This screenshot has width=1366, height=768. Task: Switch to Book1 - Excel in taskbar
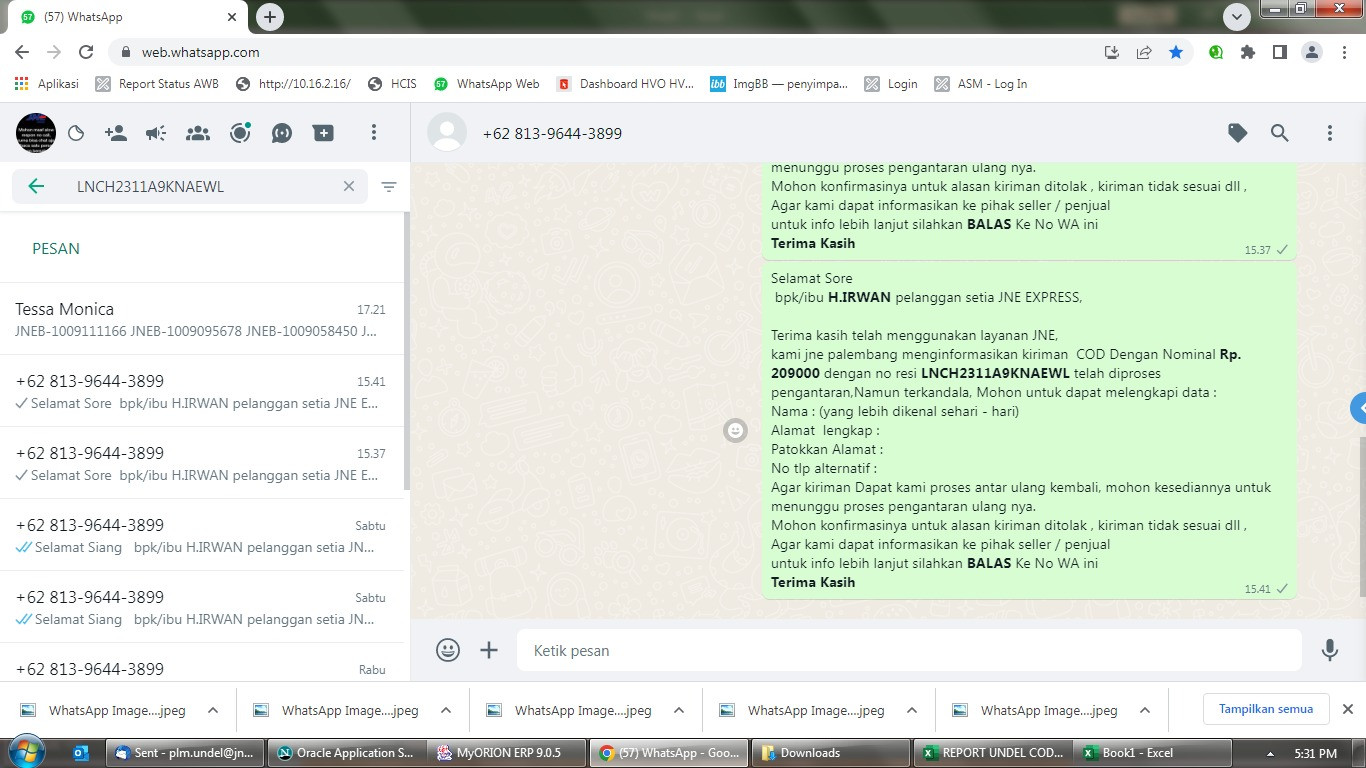(1152, 753)
